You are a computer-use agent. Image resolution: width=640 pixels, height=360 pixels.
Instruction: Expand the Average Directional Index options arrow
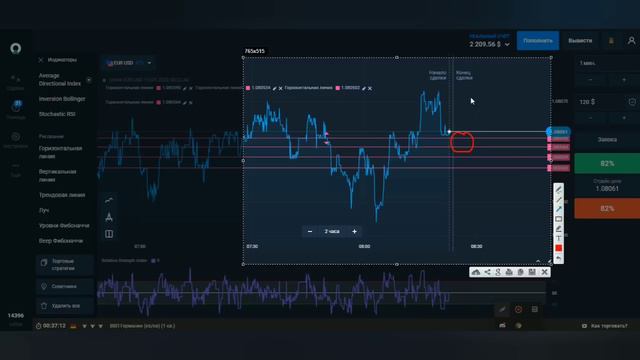coord(89,80)
